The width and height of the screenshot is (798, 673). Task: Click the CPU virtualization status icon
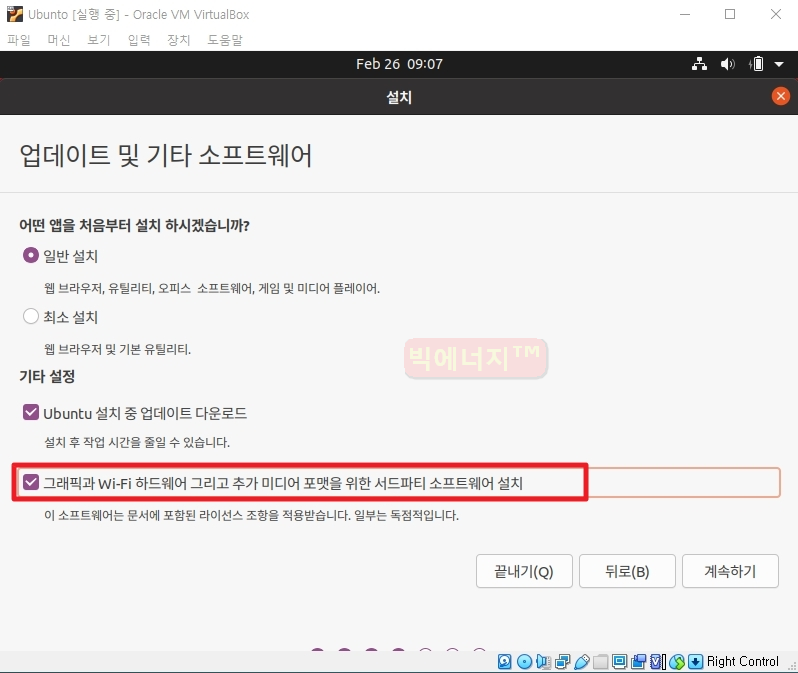[x=658, y=661]
